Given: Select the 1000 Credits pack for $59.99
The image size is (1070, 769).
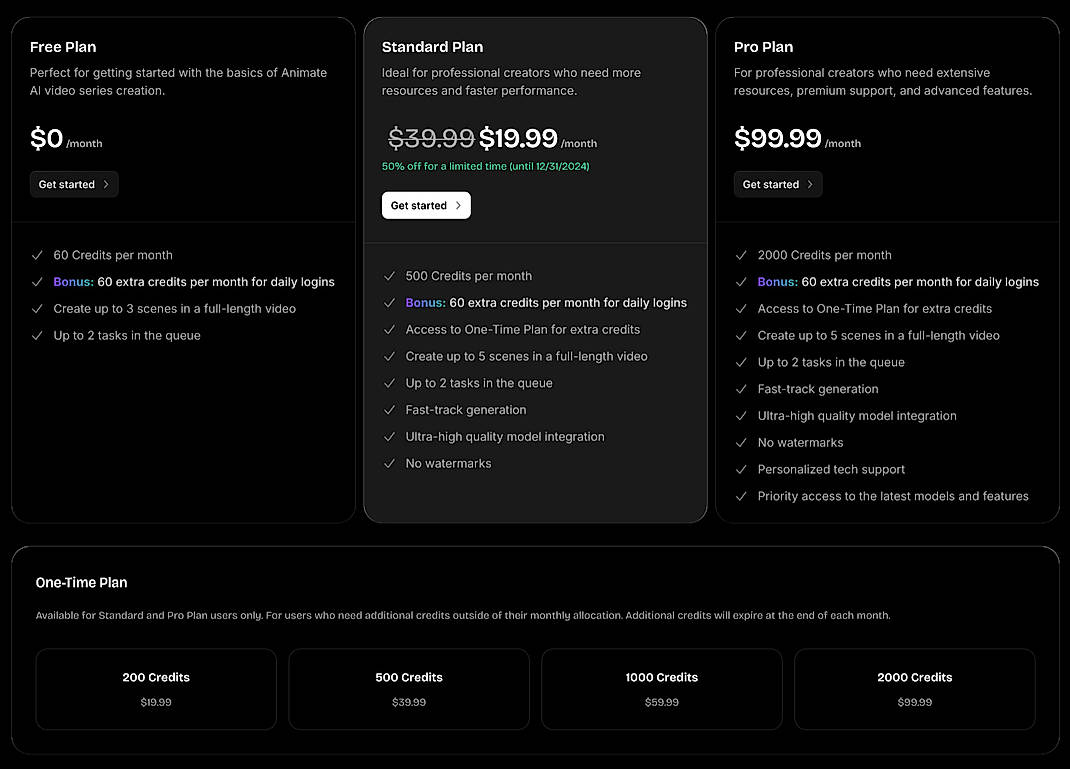Looking at the screenshot, I should point(662,689).
